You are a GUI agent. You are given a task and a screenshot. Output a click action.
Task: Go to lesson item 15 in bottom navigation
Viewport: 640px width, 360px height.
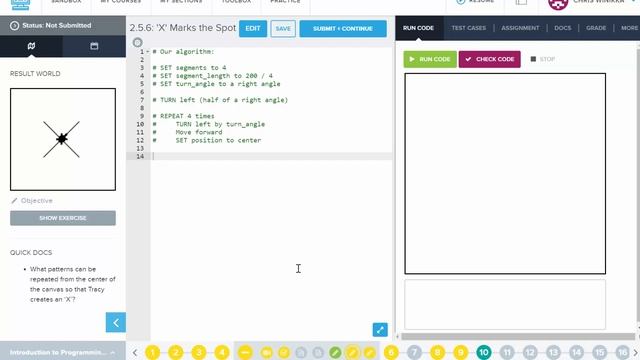point(600,352)
